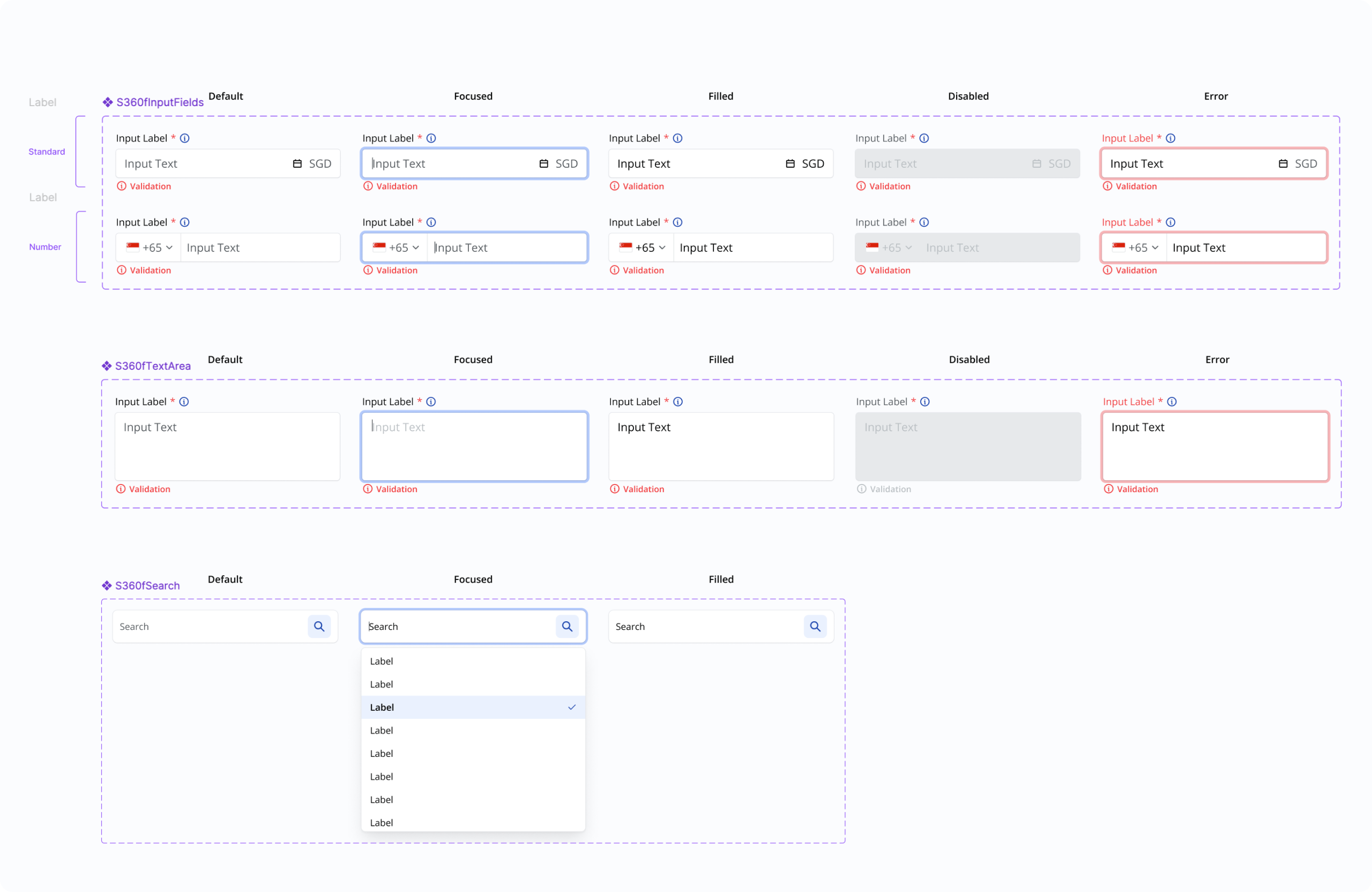
Task: Click SGD currency text in Filled field
Action: (x=814, y=163)
